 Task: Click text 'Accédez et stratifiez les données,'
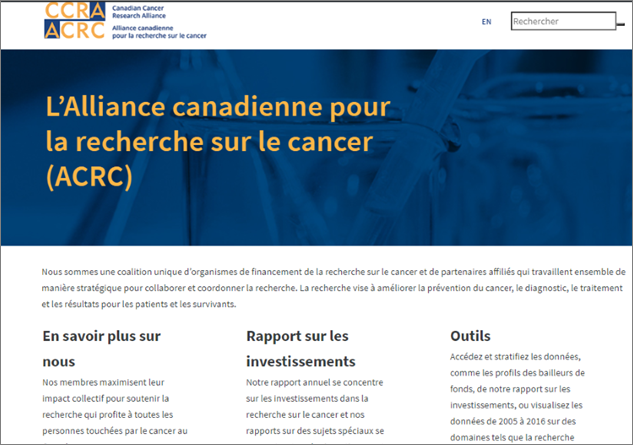click(x=516, y=357)
